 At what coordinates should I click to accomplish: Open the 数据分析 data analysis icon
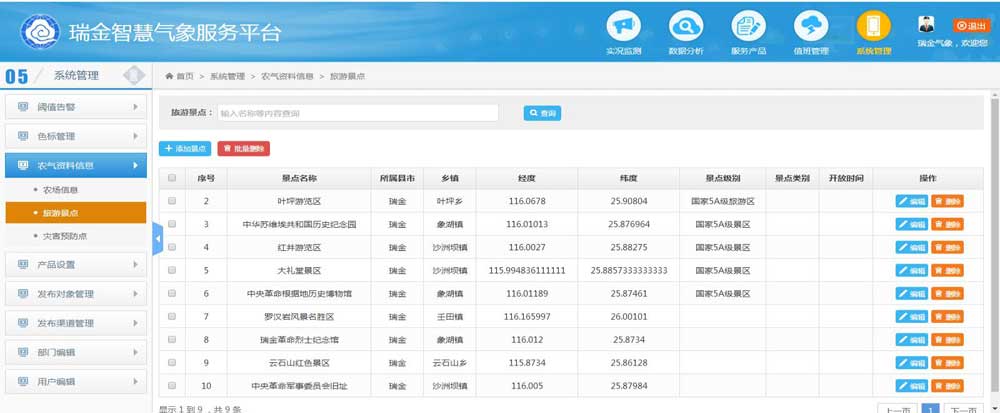[685, 26]
